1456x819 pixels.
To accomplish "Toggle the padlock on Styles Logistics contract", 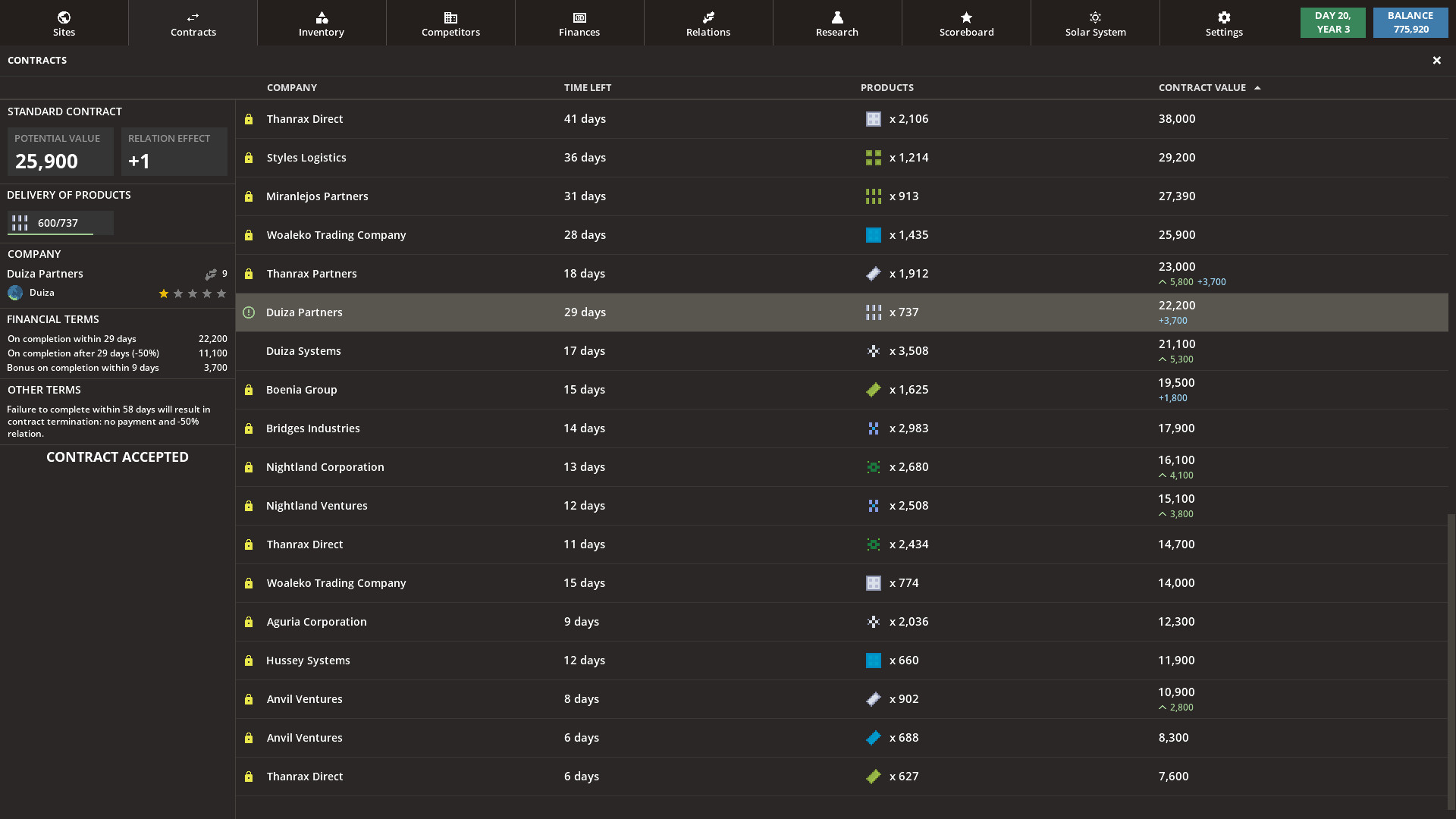I will click(x=248, y=158).
